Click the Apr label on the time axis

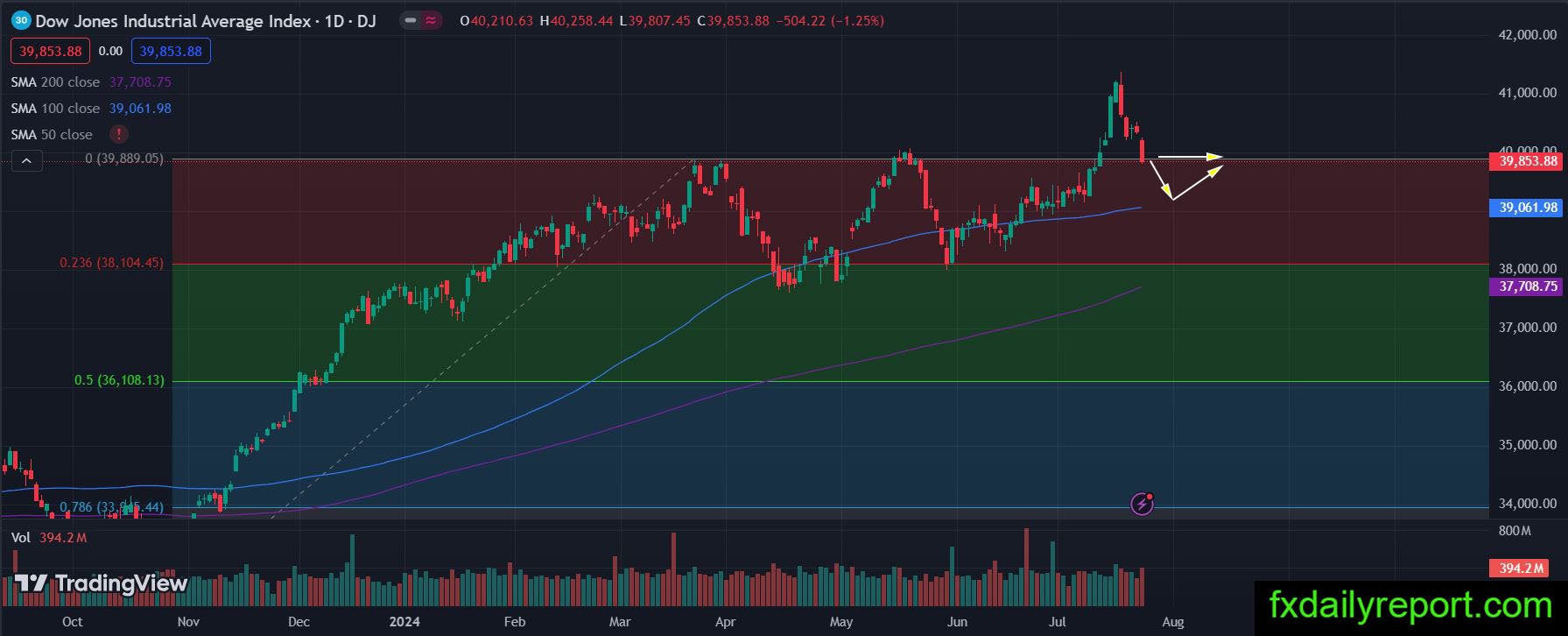(725, 622)
